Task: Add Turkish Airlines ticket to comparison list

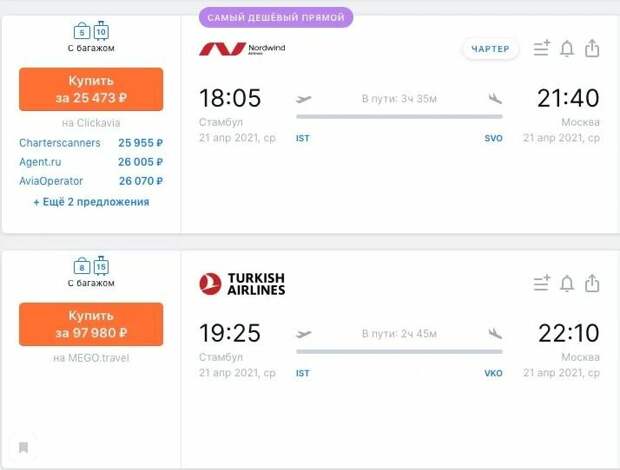Action: click(x=541, y=283)
